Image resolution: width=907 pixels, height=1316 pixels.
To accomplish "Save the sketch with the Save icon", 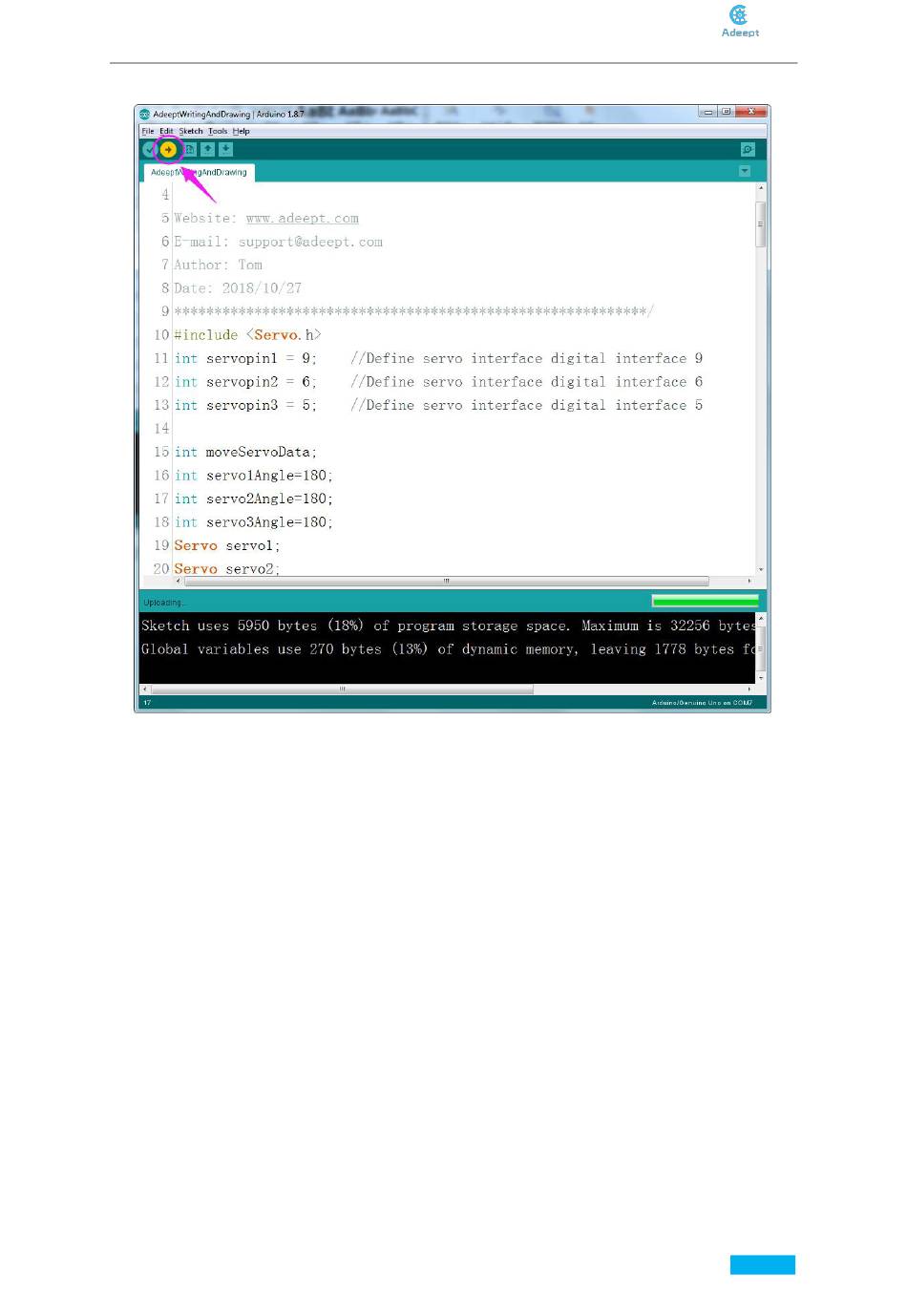I will (225, 149).
